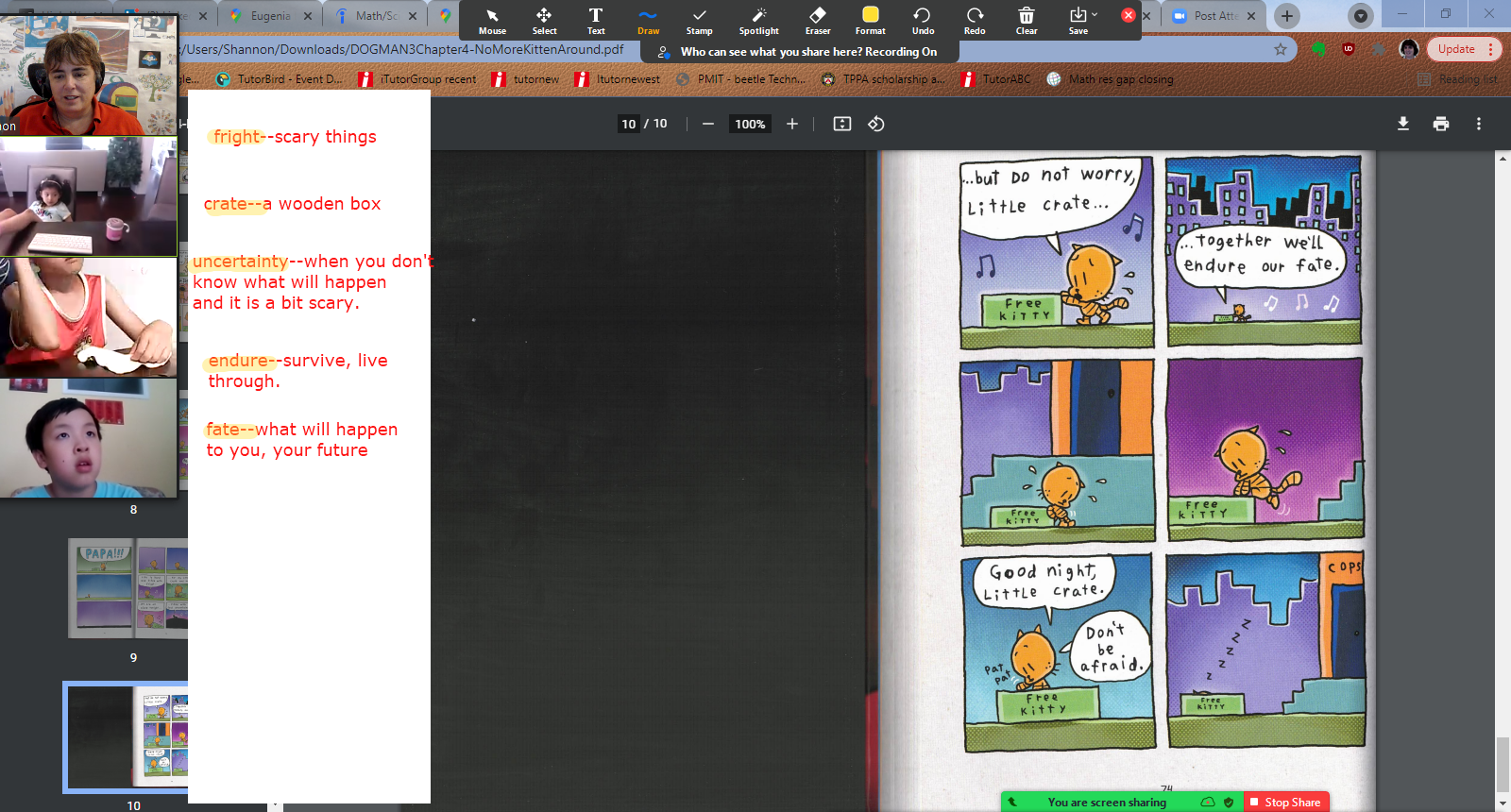
Task: Bookmark this page with the star
Action: coord(1281,49)
